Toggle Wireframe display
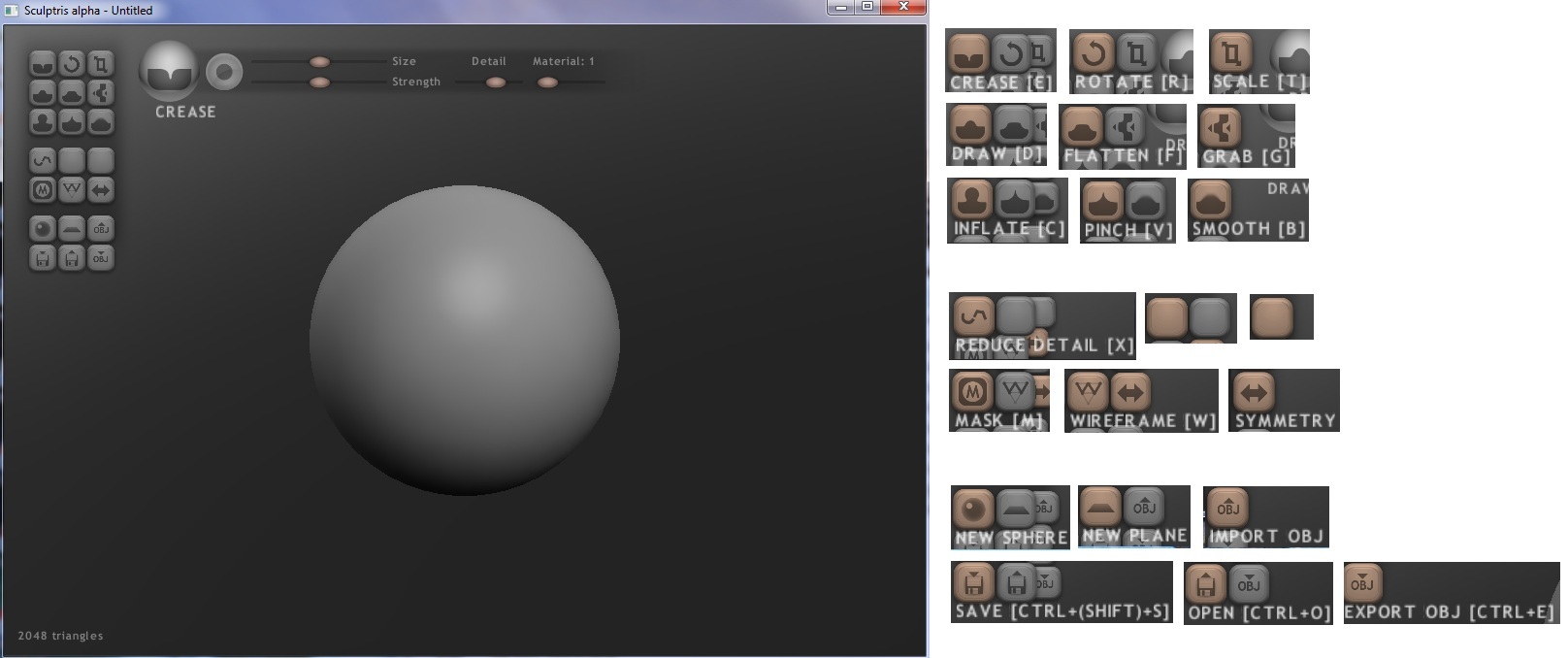This screenshot has width=1568, height=658. [x=72, y=190]
